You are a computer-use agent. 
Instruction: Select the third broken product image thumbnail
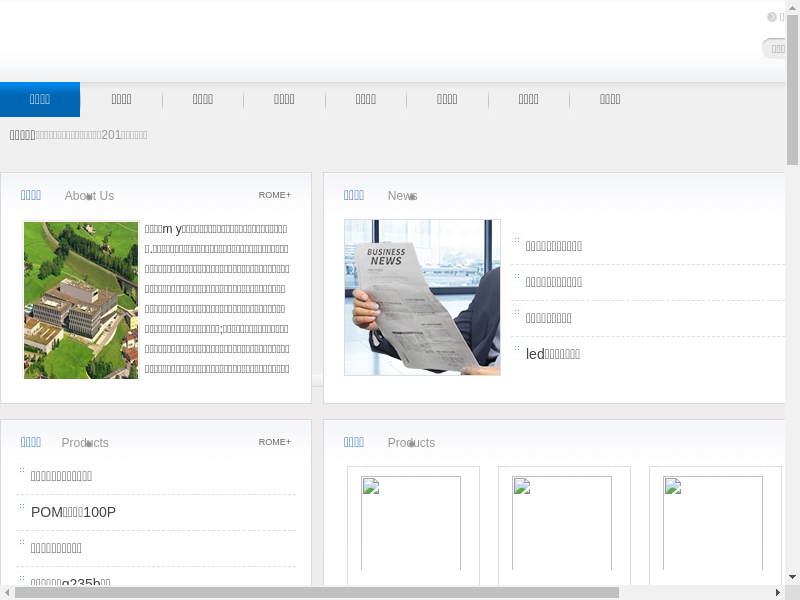pyautogui.click(x=713, y=523)
